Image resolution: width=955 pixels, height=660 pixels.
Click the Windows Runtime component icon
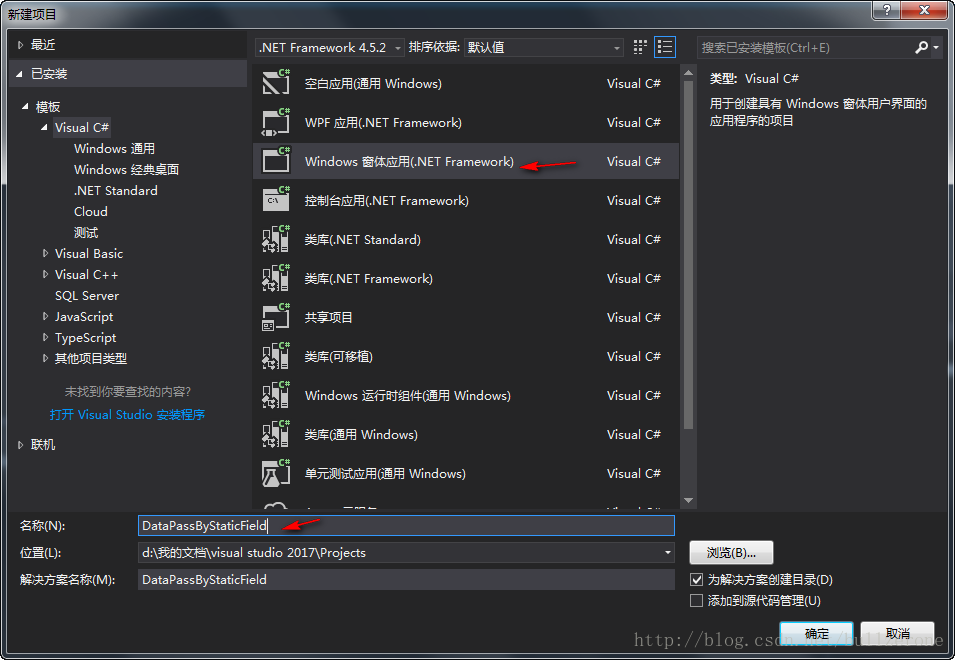point(276,395)
